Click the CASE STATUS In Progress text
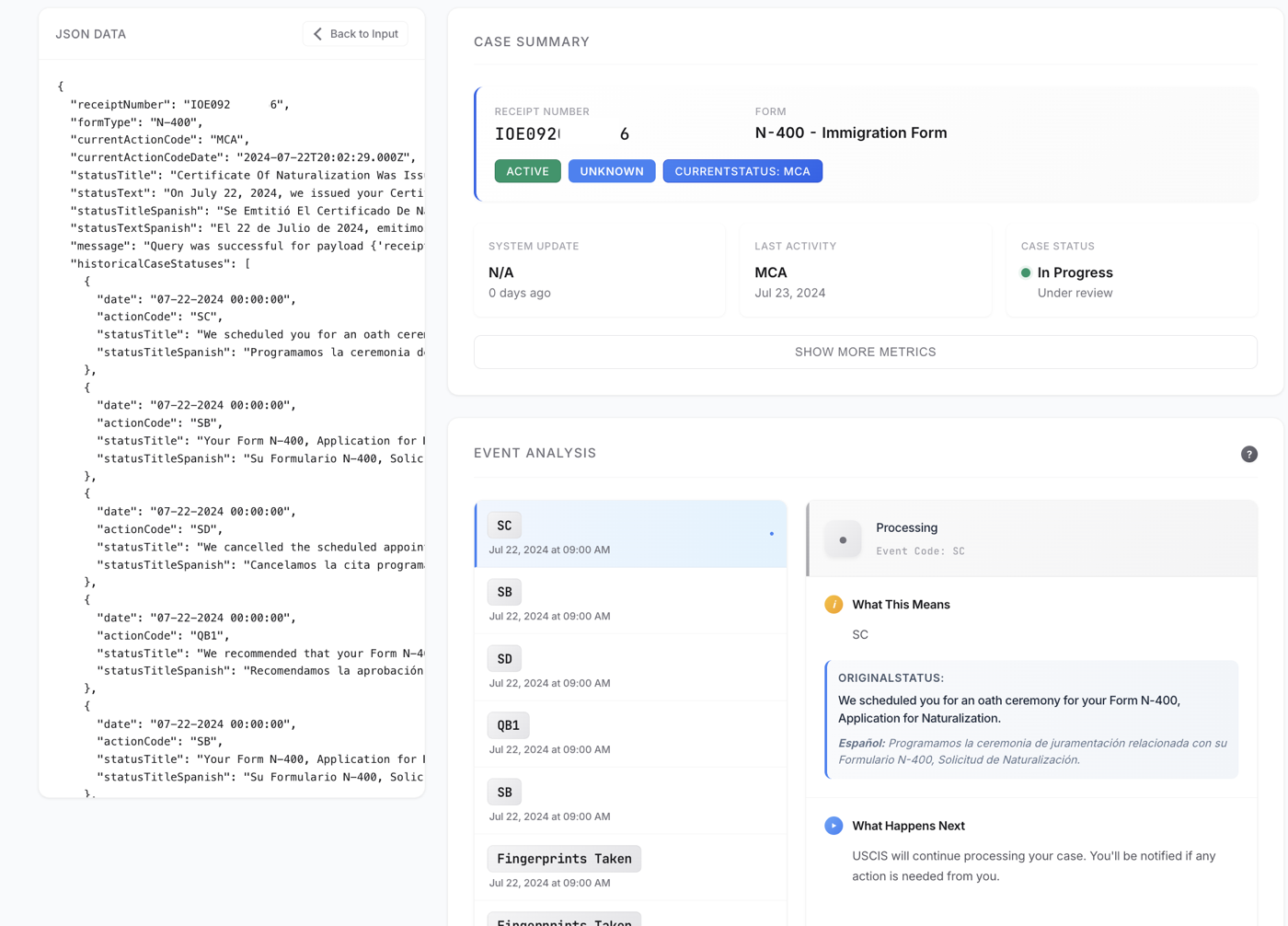The height and width of the screenshot is (926, 1288). pos(1075,272)
